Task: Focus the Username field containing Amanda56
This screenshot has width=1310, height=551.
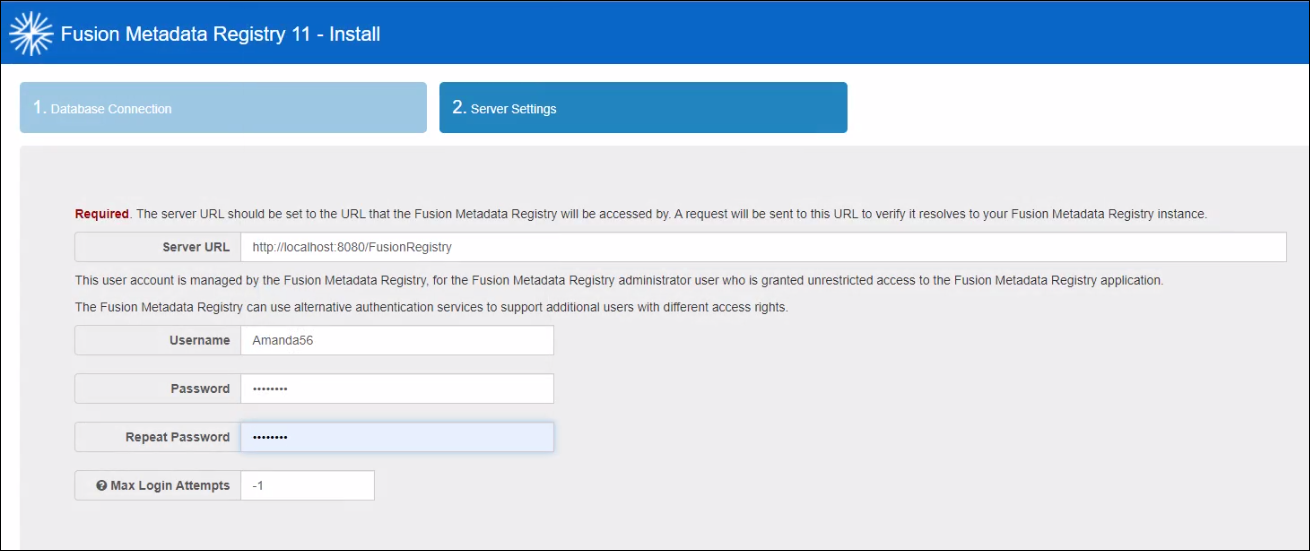Action: click(396, 341)
